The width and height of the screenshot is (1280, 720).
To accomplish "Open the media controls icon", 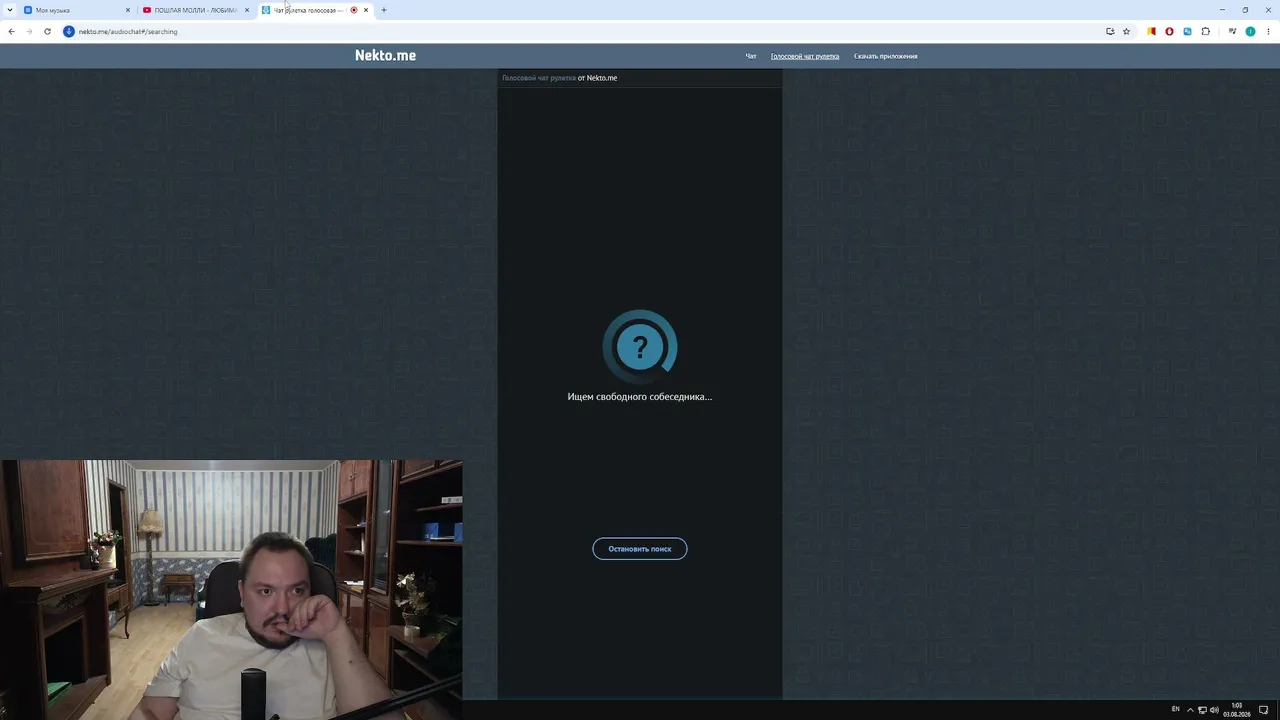I will coord(1233,31).
